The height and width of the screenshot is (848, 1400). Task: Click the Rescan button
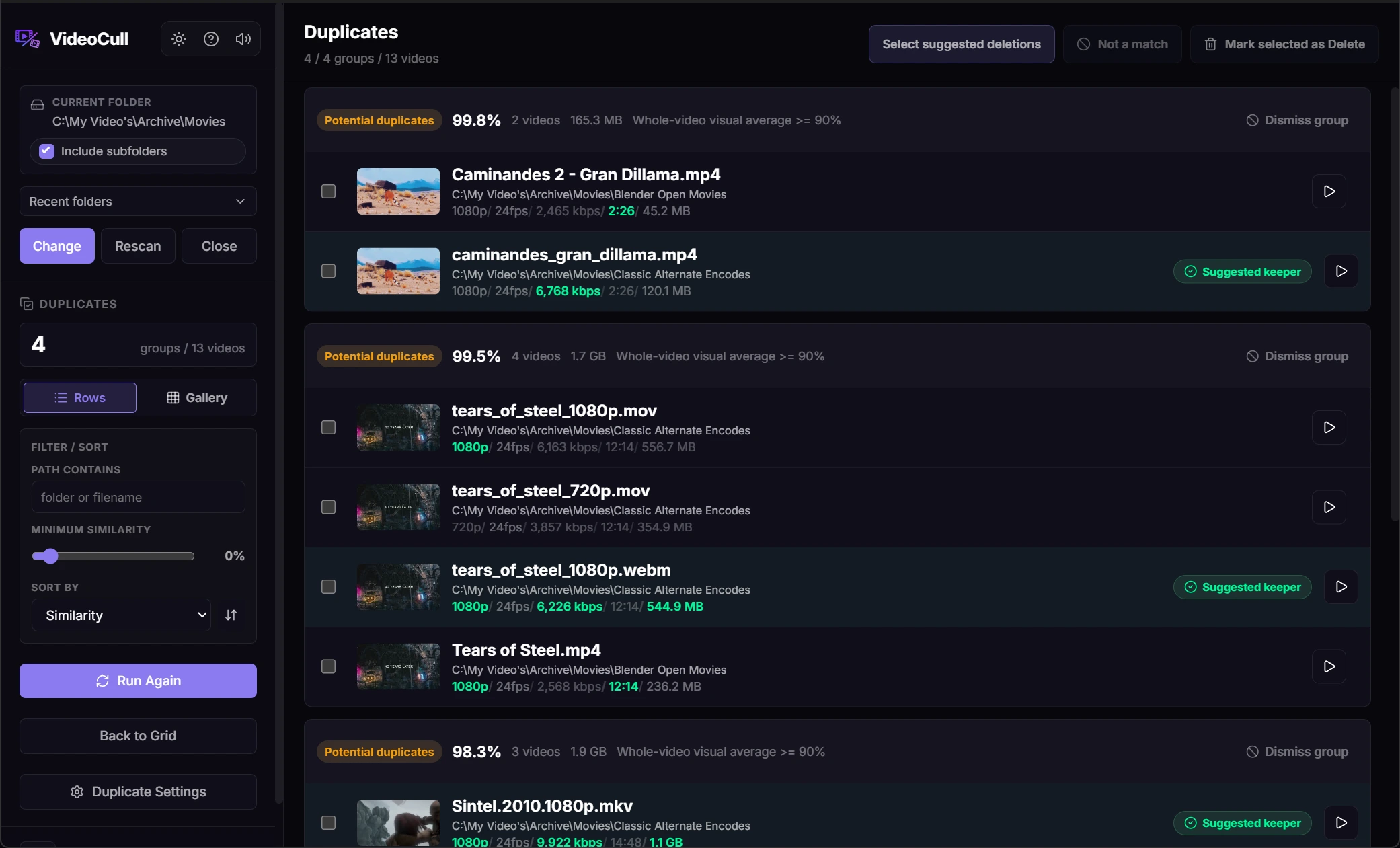138,246
